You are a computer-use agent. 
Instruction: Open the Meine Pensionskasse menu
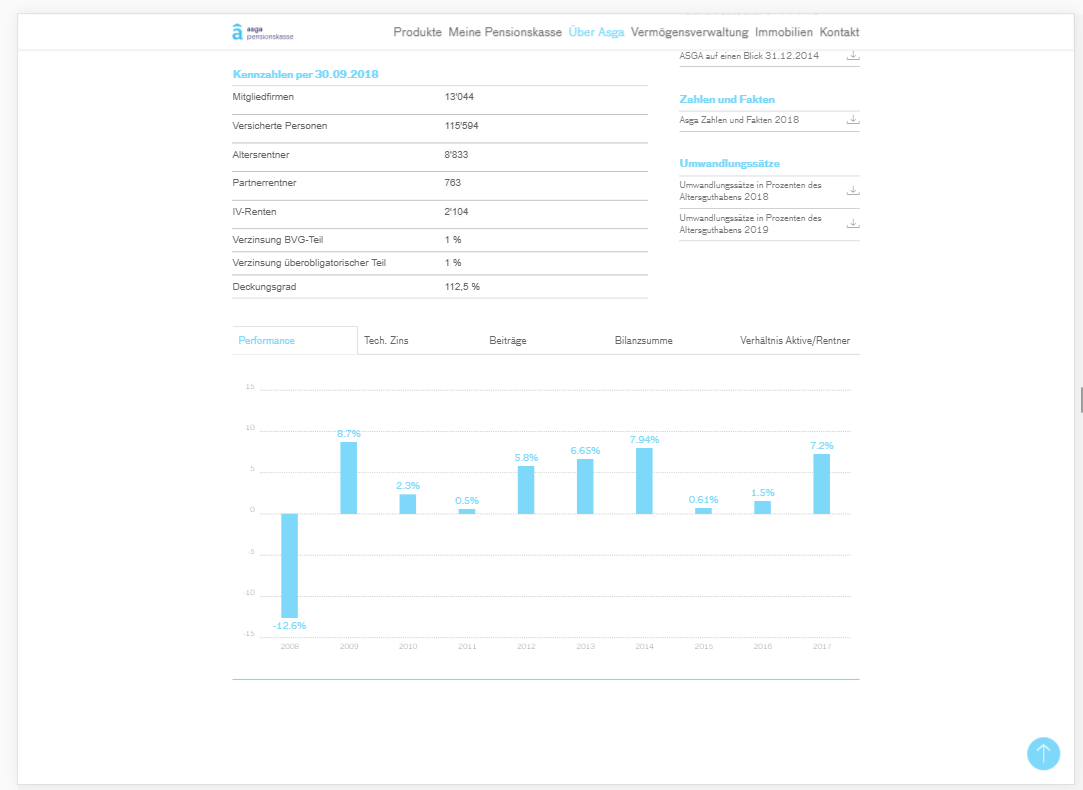tap(505, 32)
